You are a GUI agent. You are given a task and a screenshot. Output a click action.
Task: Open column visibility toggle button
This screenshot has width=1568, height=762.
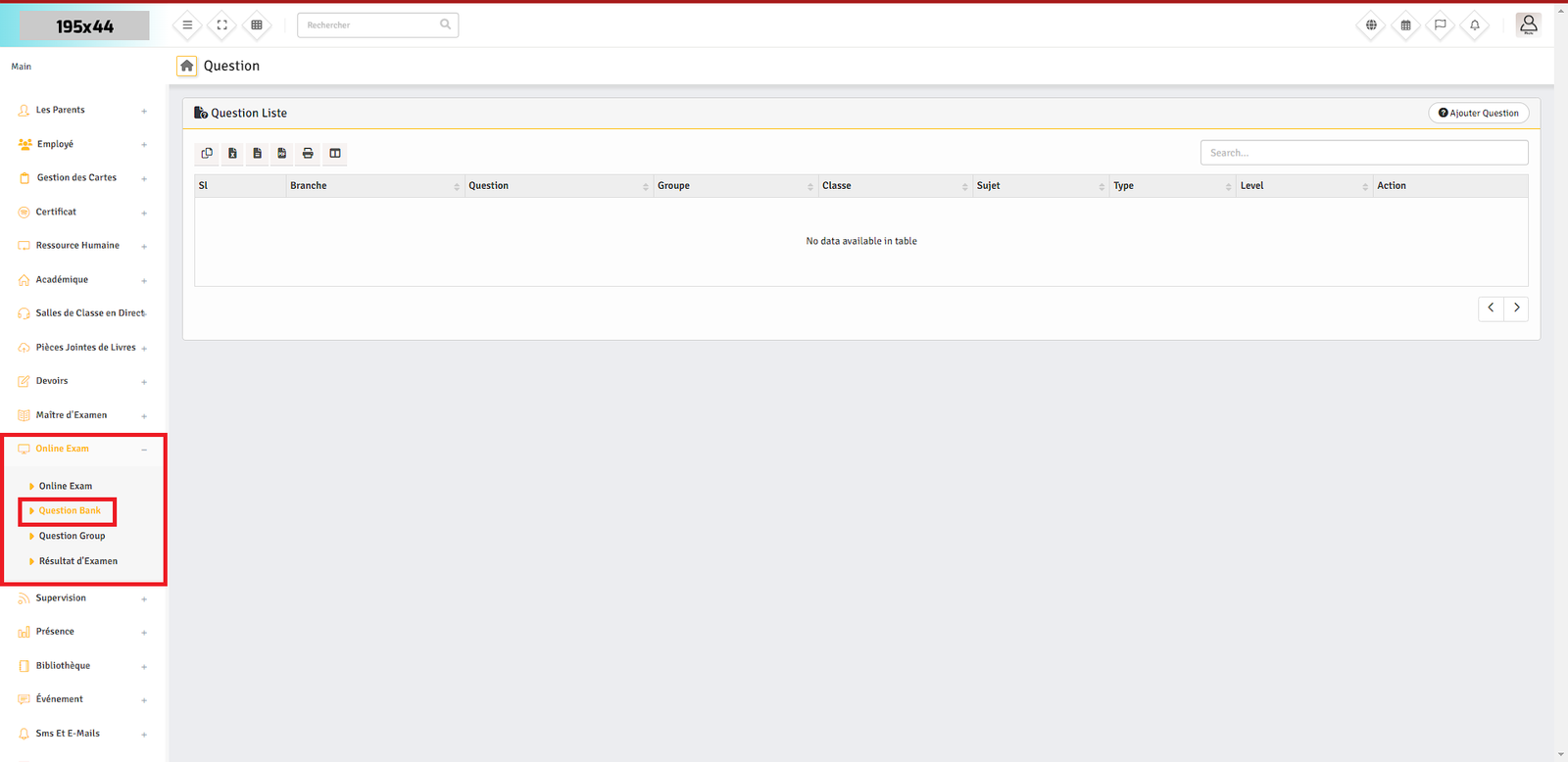pyautogui.click(x=335, y=154)
